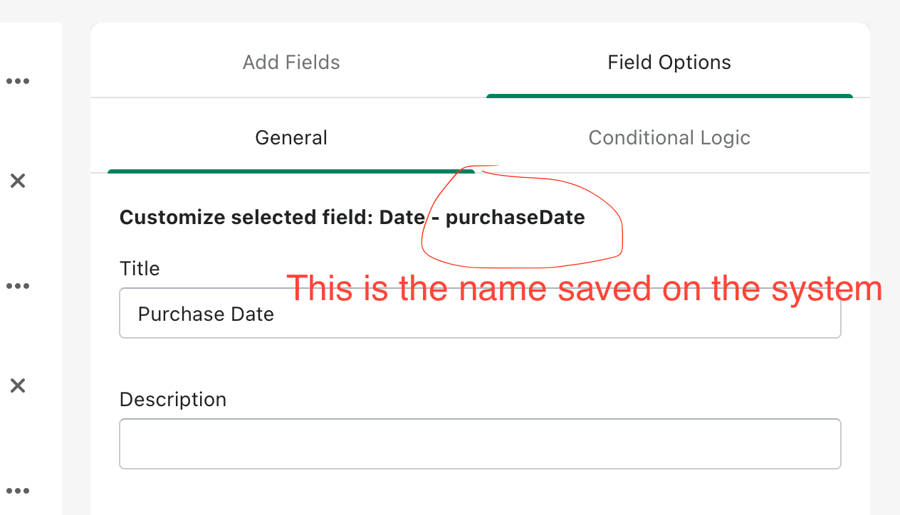900x515 pixels.
Task: Click the green underline beneath General
Action: pyautogui.click(x=291, y=171)
